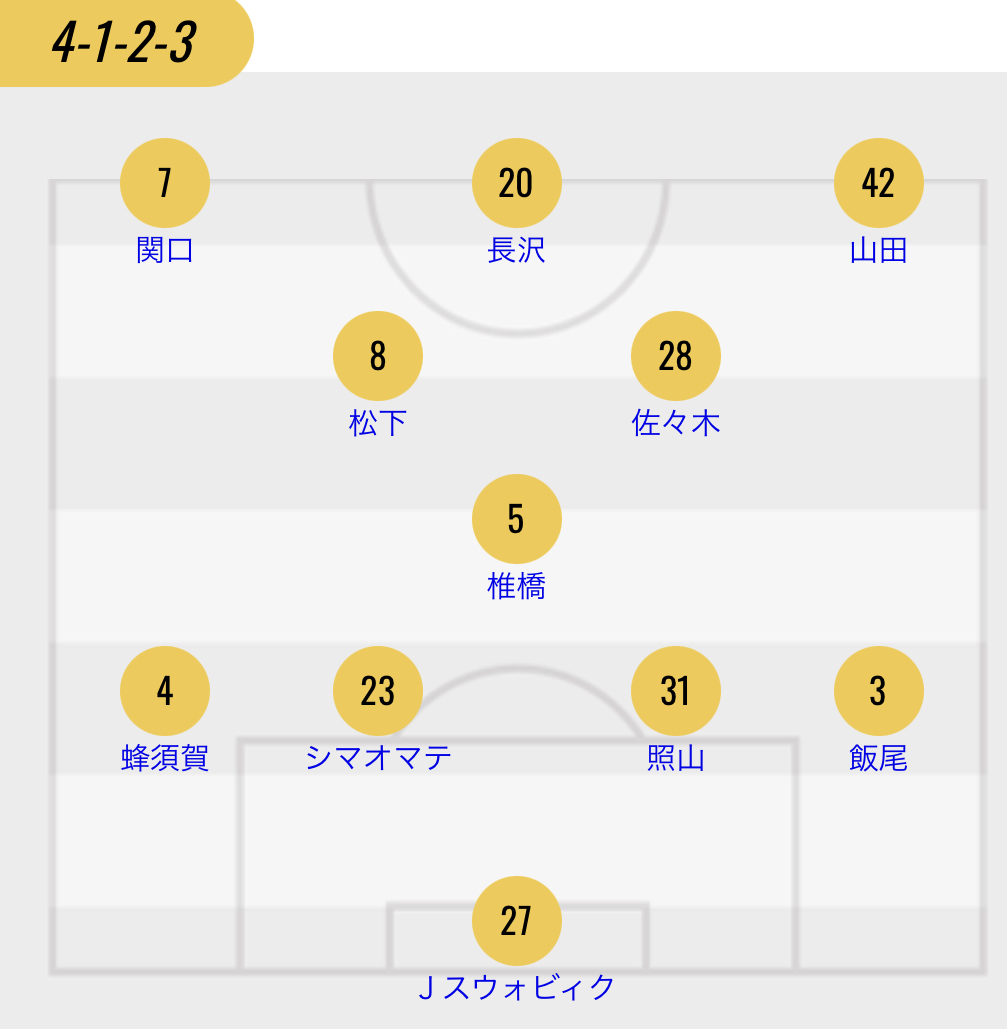Click the number 4 player badge
This screenshot has width=1007, height=1029.
[x=165, y=691]
